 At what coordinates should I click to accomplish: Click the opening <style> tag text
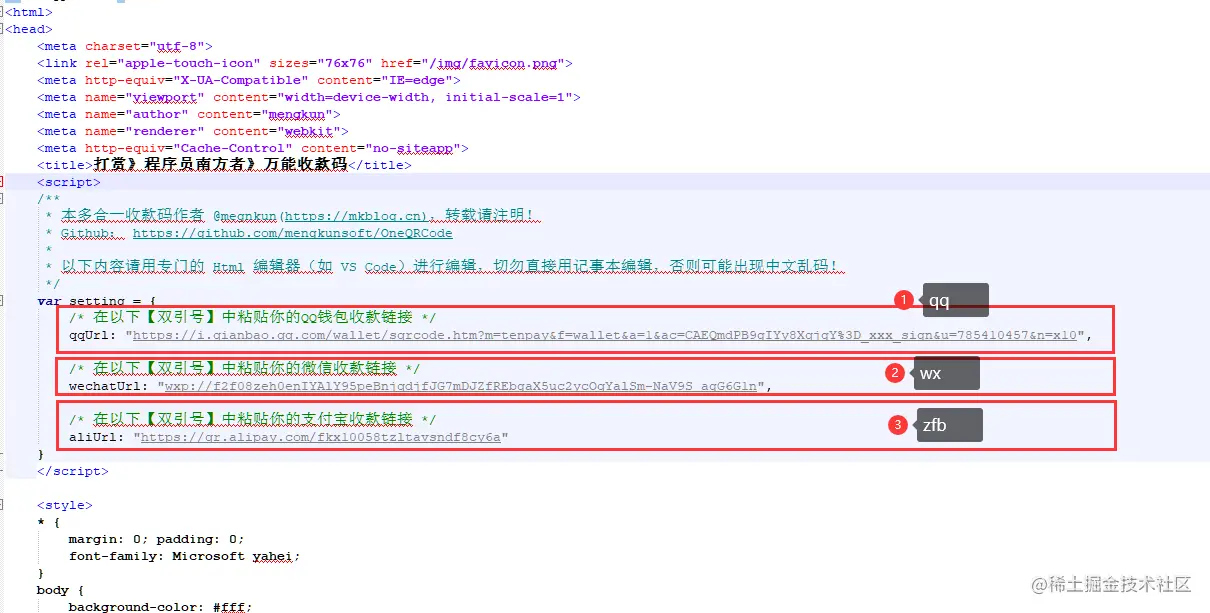tap(64, 505)
